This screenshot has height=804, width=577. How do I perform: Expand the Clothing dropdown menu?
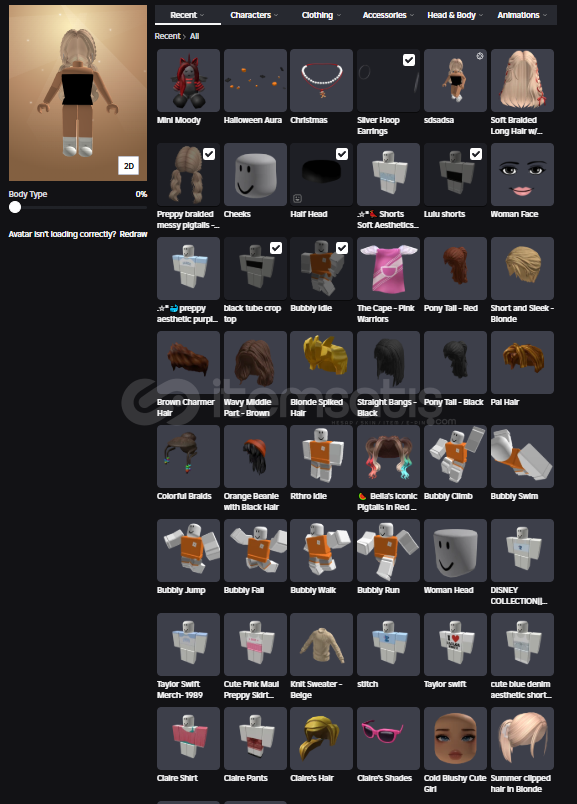click(321, 15)
